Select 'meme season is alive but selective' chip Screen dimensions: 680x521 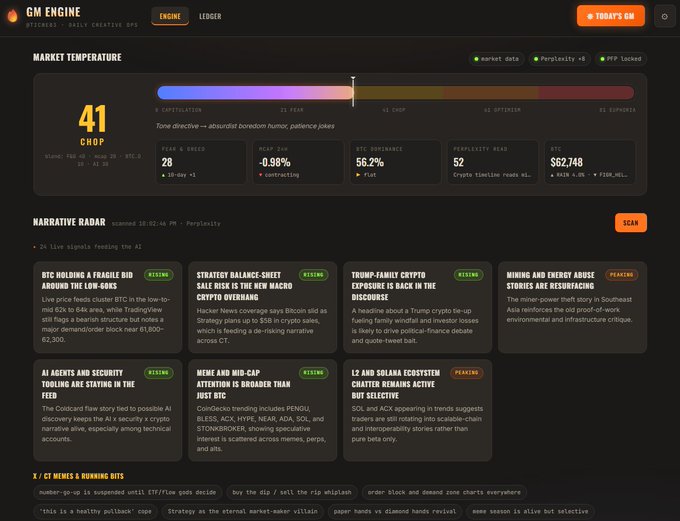coord(530,511)
